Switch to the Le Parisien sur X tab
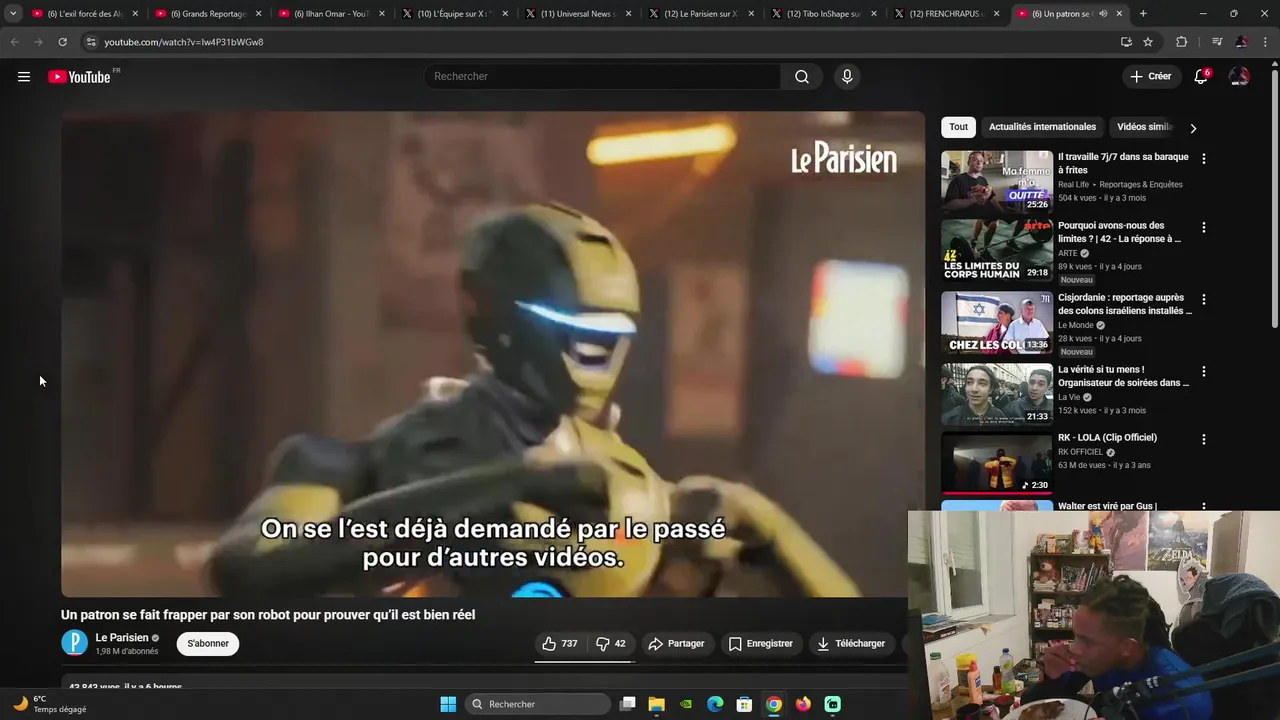 (x=701, y=14)
